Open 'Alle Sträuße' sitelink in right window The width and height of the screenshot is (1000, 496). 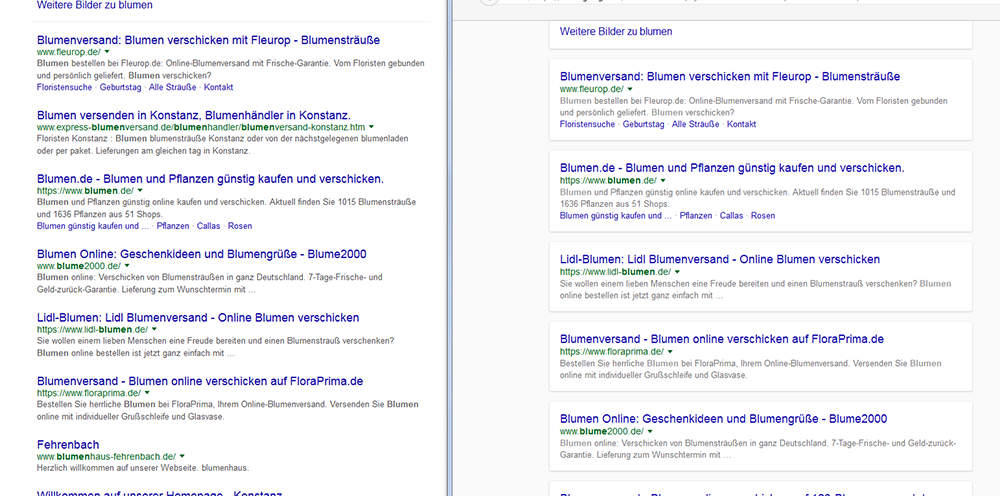[695, 124]
